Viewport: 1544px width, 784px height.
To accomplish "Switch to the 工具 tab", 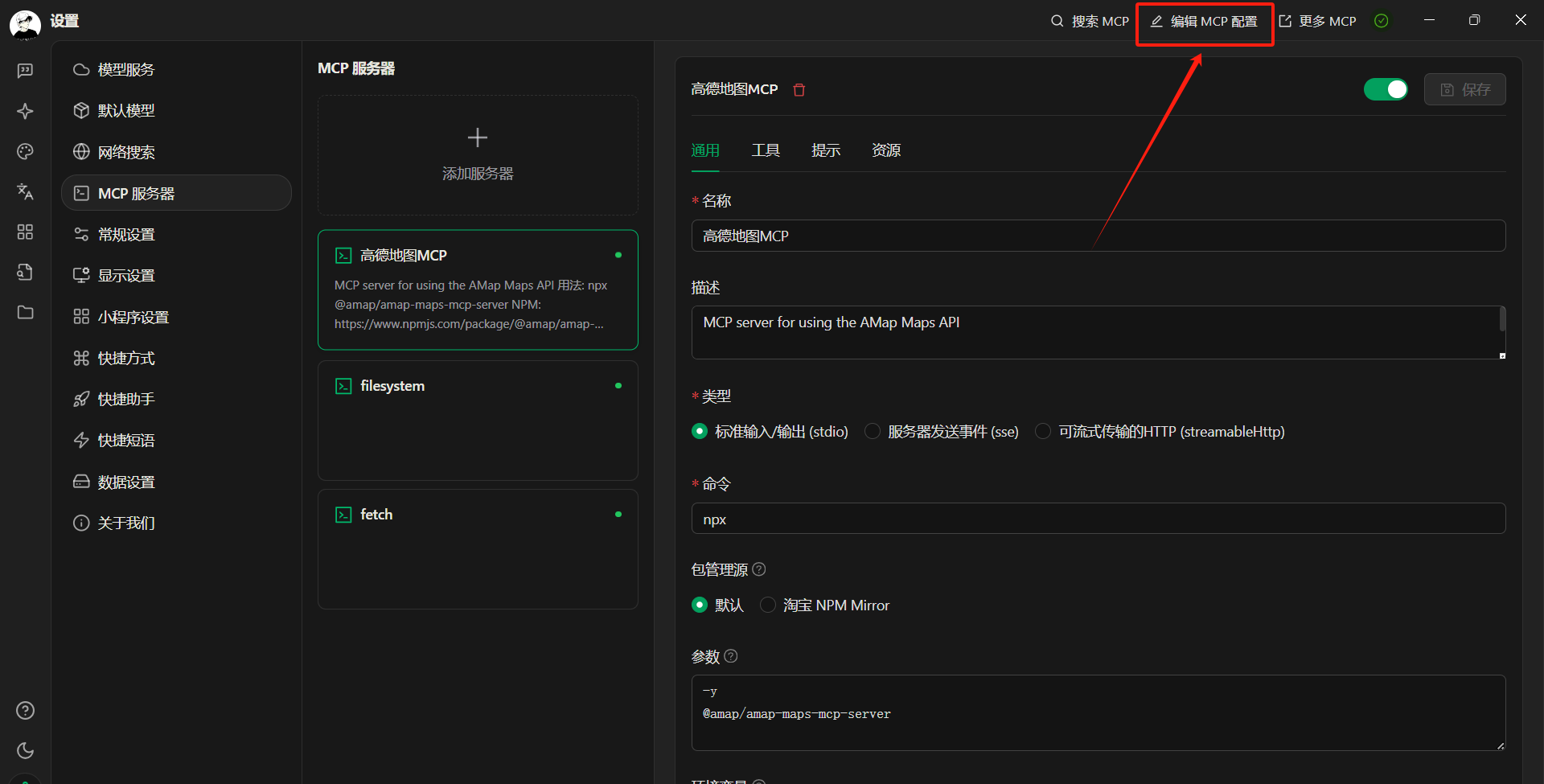I will [765, 150].
